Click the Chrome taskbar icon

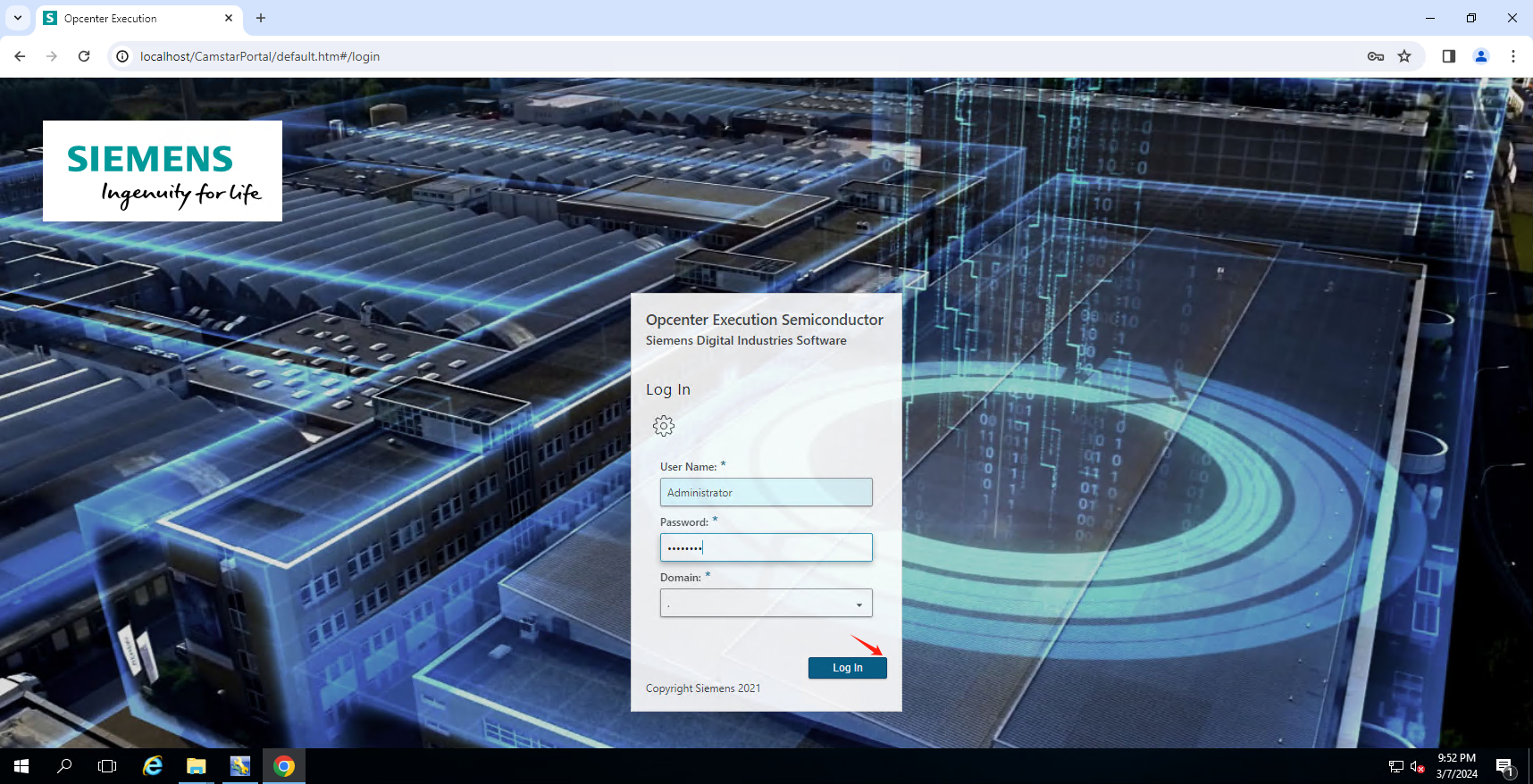pos(284,766)
